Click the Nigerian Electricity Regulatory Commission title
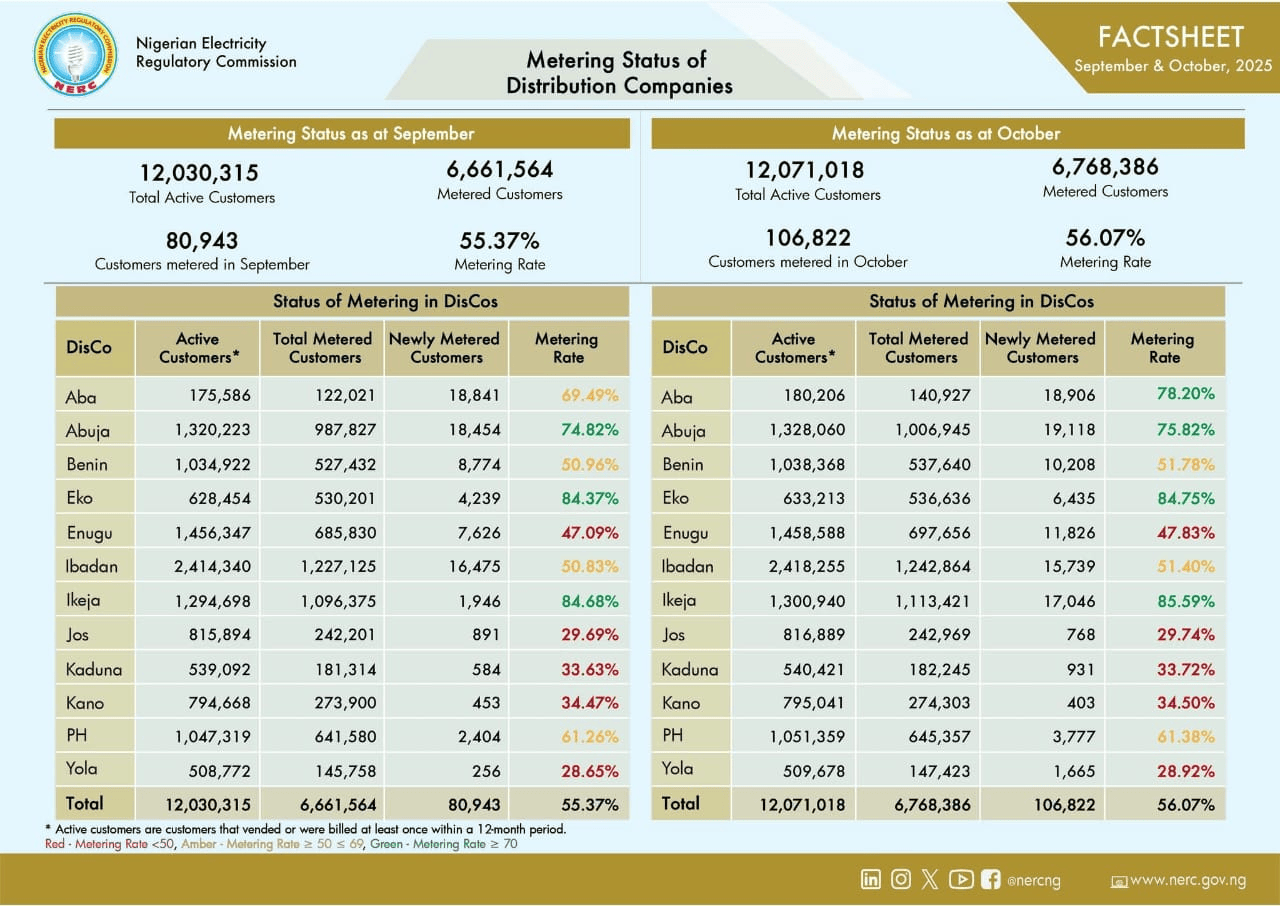 [216, 53]
